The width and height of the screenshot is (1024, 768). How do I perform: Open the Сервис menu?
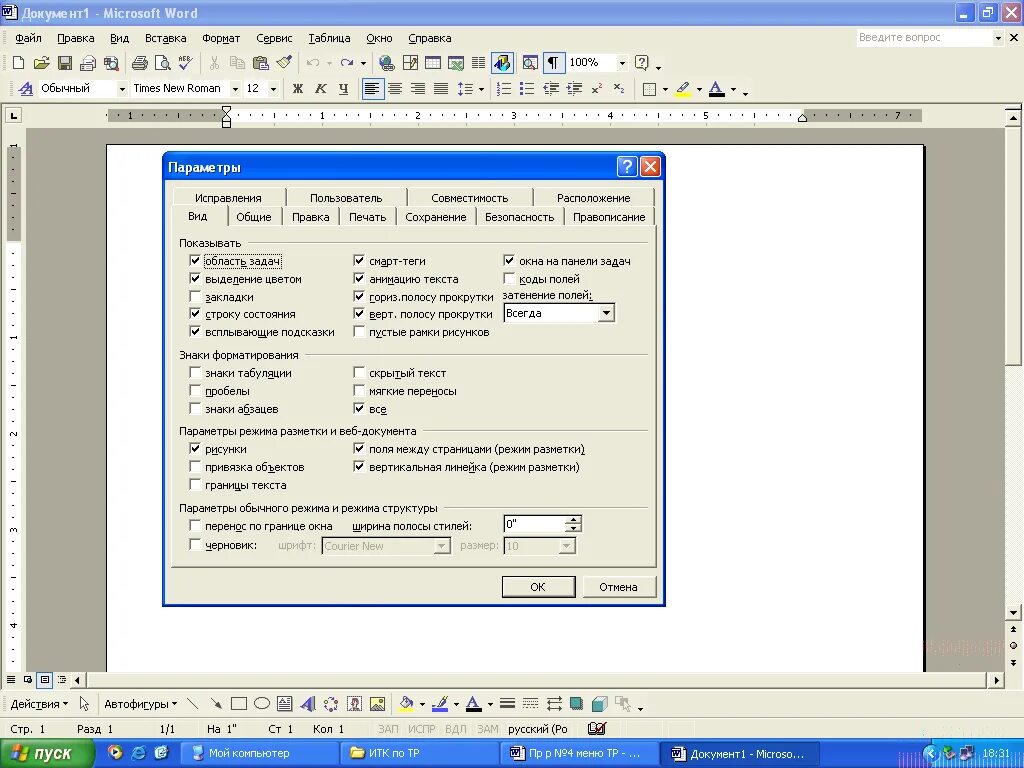(274, 38)
